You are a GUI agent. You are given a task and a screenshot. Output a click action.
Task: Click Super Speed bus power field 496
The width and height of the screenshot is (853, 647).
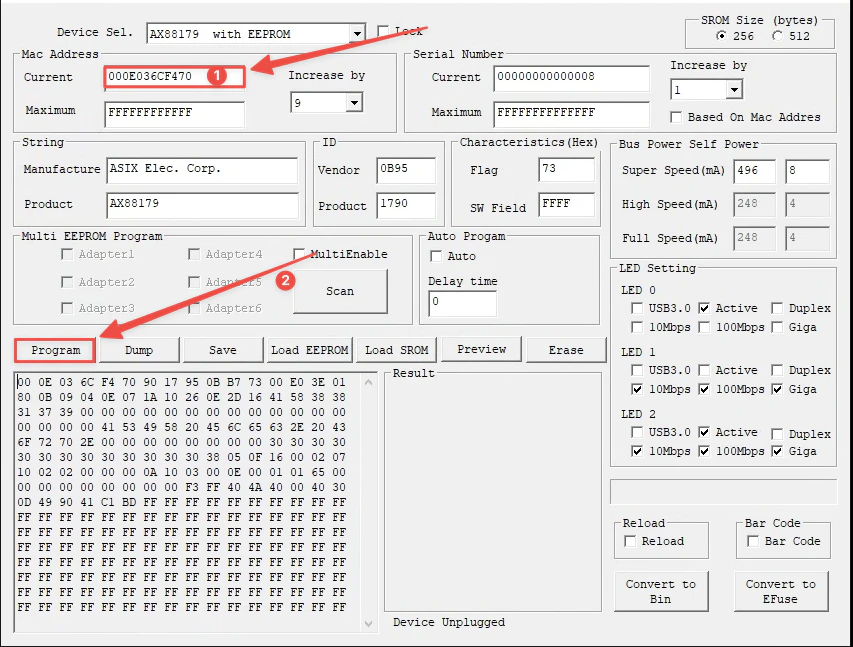pyautogui.click(x=754, y=171)
